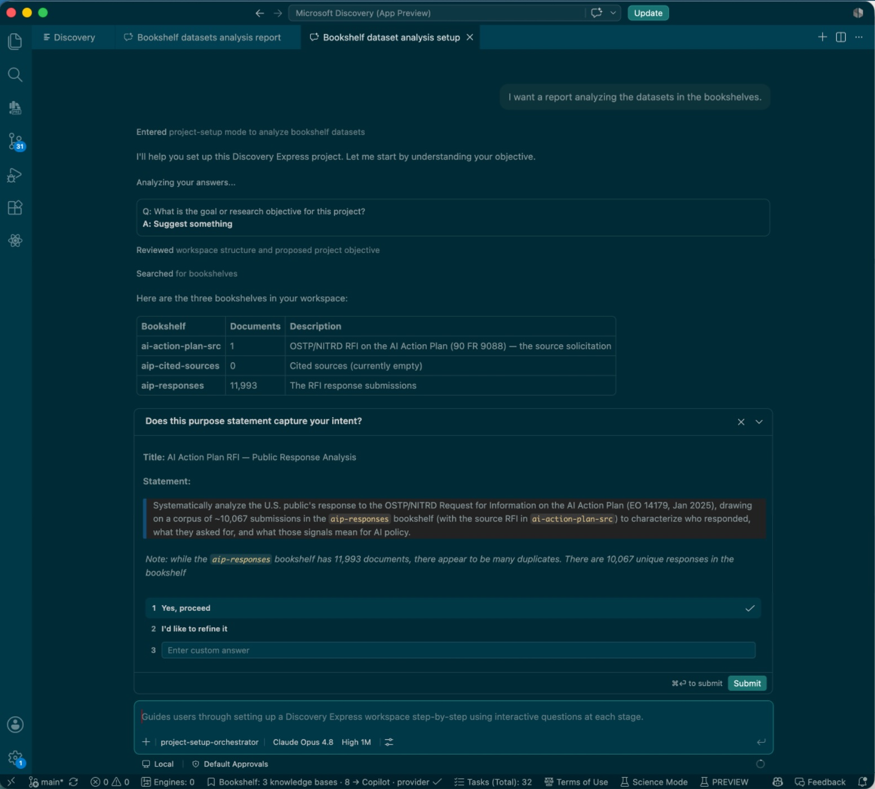Click the 'ai-action-plan-src' table cell
Screen dimensions: 875x789
[181, 346]
